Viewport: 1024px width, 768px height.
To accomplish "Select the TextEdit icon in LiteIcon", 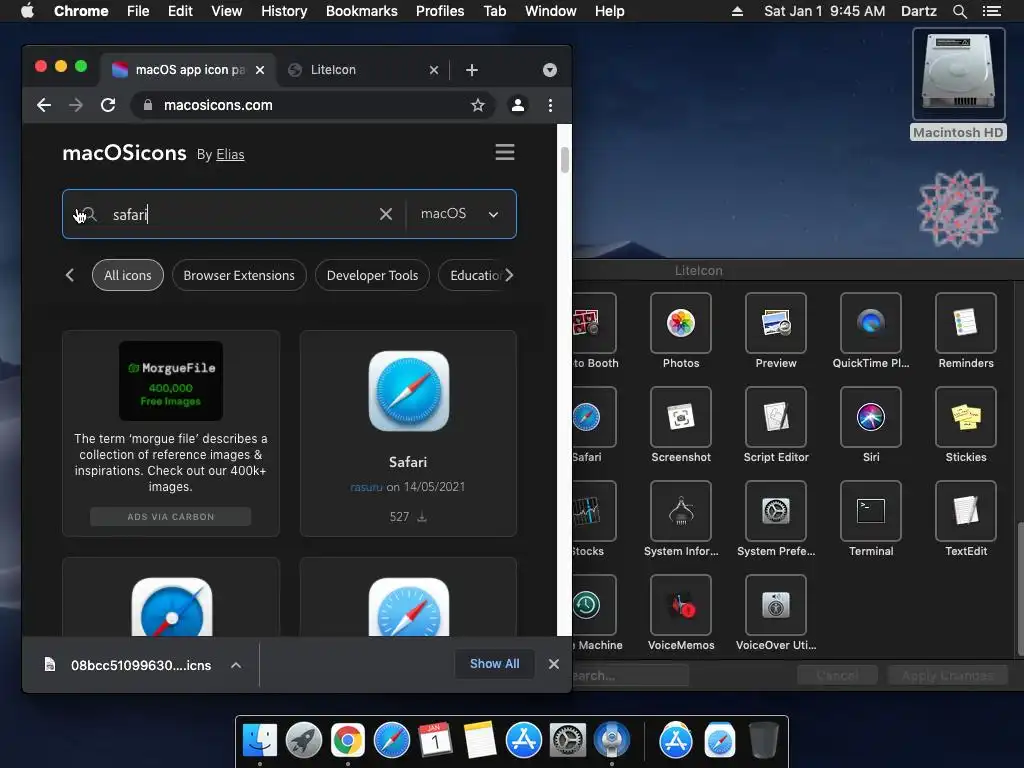I will pos(966,511).
